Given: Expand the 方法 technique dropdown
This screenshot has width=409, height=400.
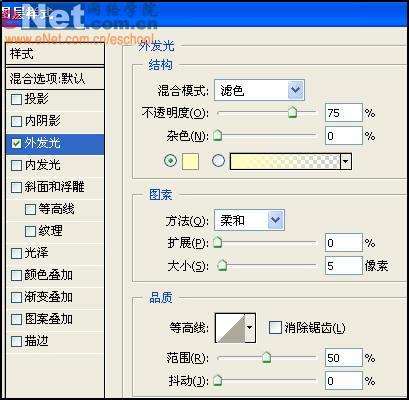Looking at the screenshot, I should point(276,220).
